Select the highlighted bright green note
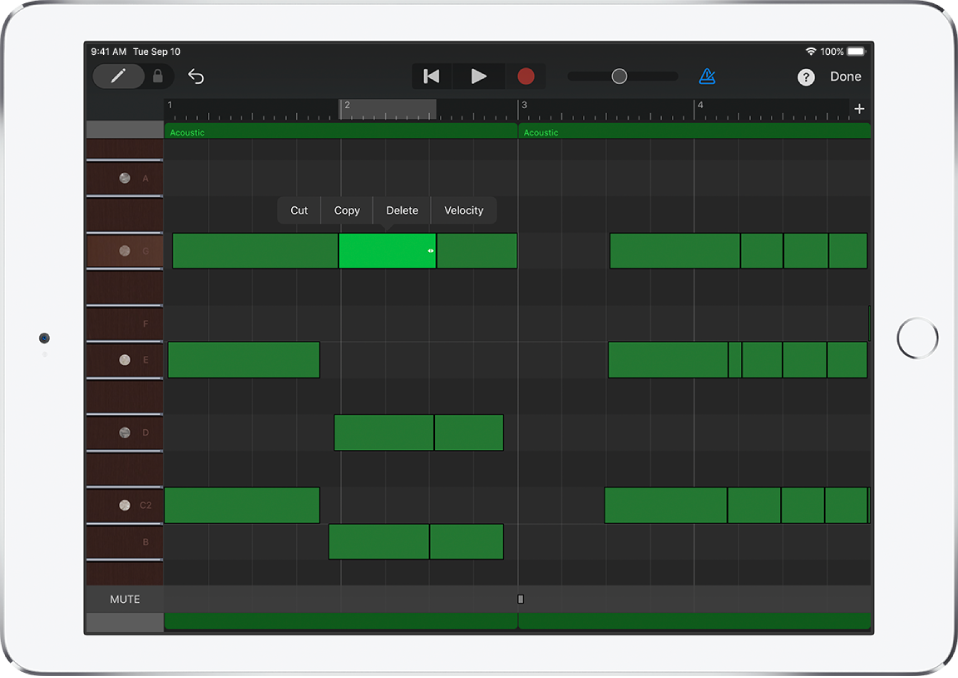 tap(386, 251)
